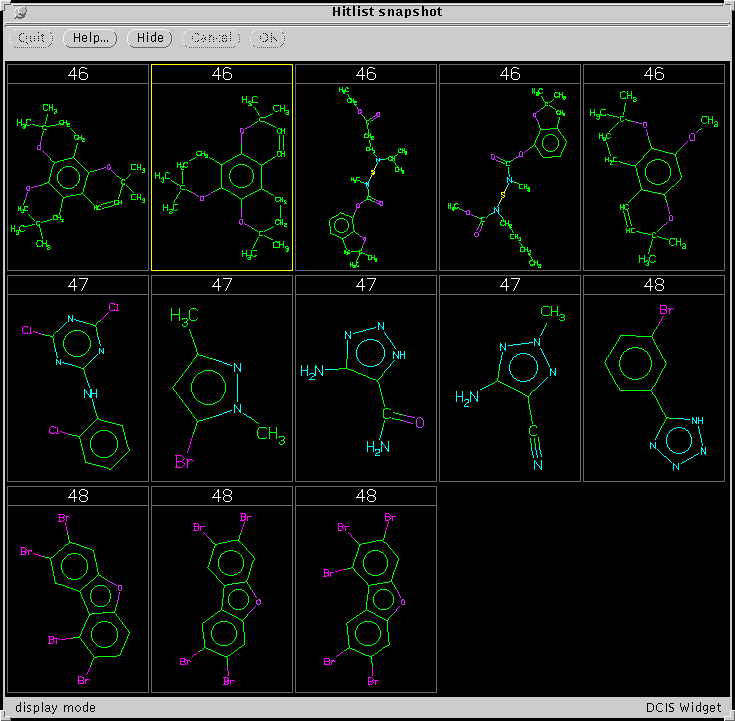
Task: Click the greyed-out OK button
Action: [x=267, y=38]
